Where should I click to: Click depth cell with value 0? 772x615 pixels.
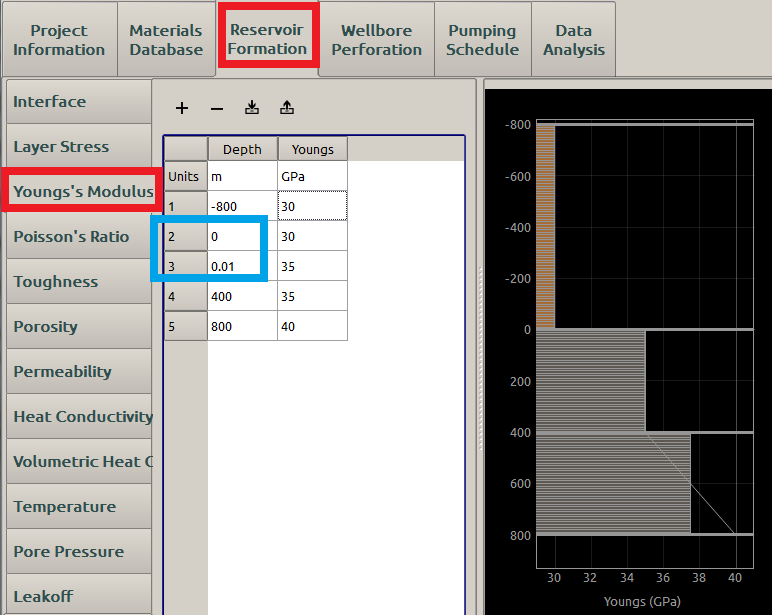click(242, 236)
